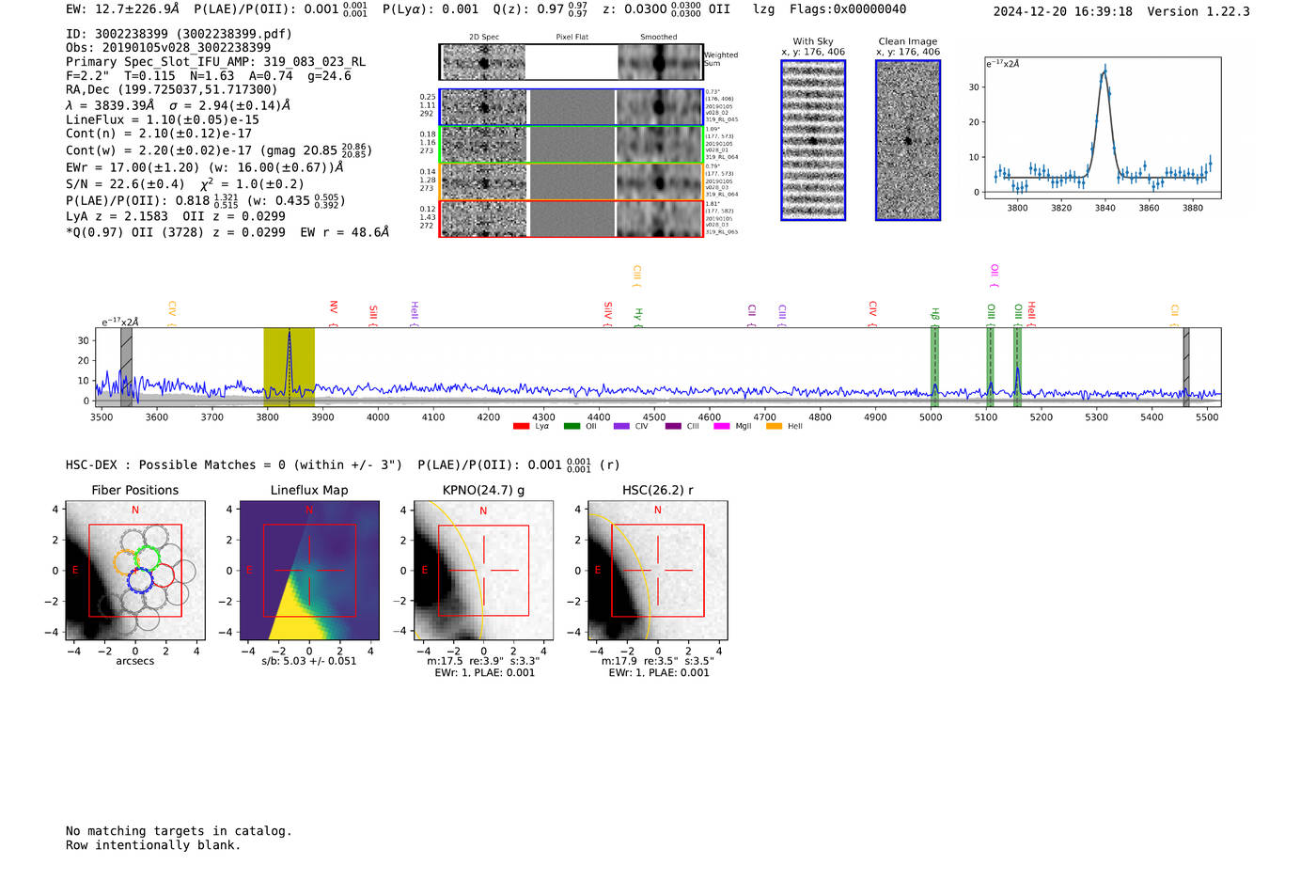1316x896 pixels.
Task: Click the gray hatched band near 5460
Action: tap(1186, 367)
